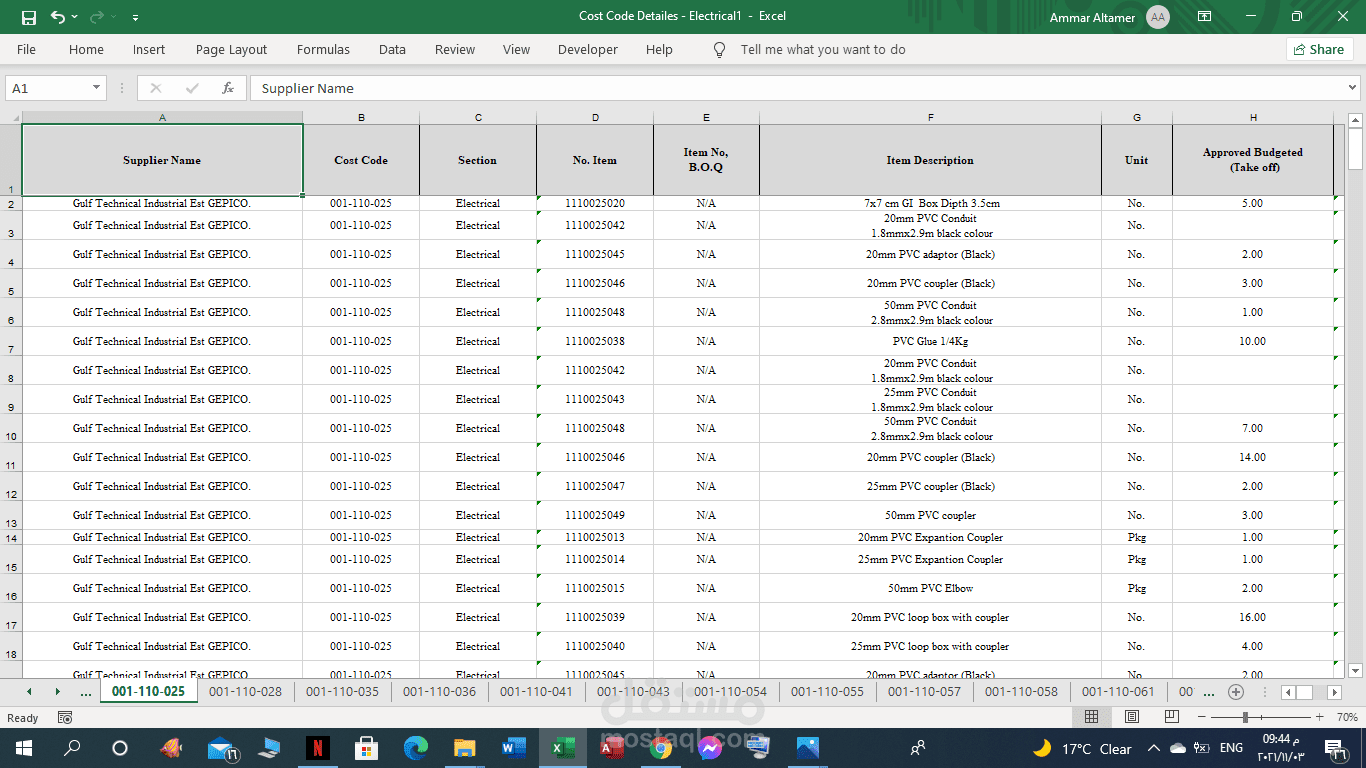This screenshot has width=1366, height=768.
Task: Click the Tell me what you want field
Action: (822, 49)
